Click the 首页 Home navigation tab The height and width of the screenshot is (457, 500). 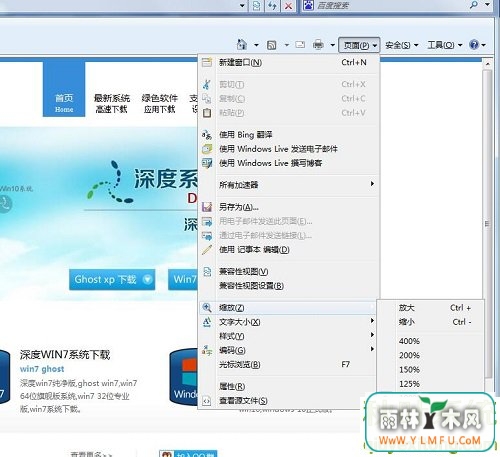64,89
